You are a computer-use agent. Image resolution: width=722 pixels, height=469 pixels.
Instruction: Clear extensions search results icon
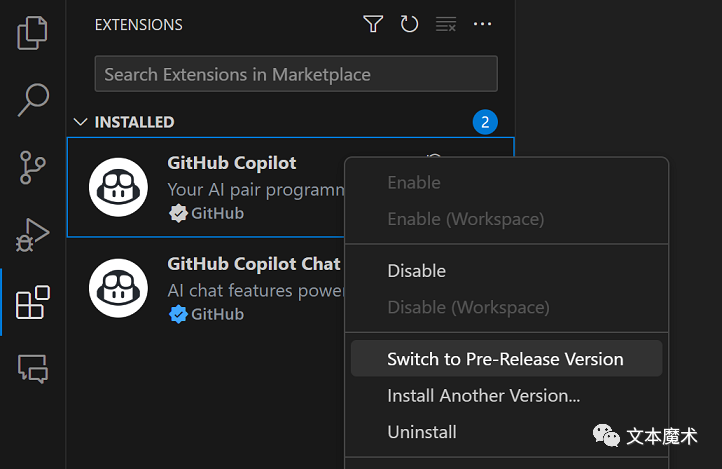(446, 24)
